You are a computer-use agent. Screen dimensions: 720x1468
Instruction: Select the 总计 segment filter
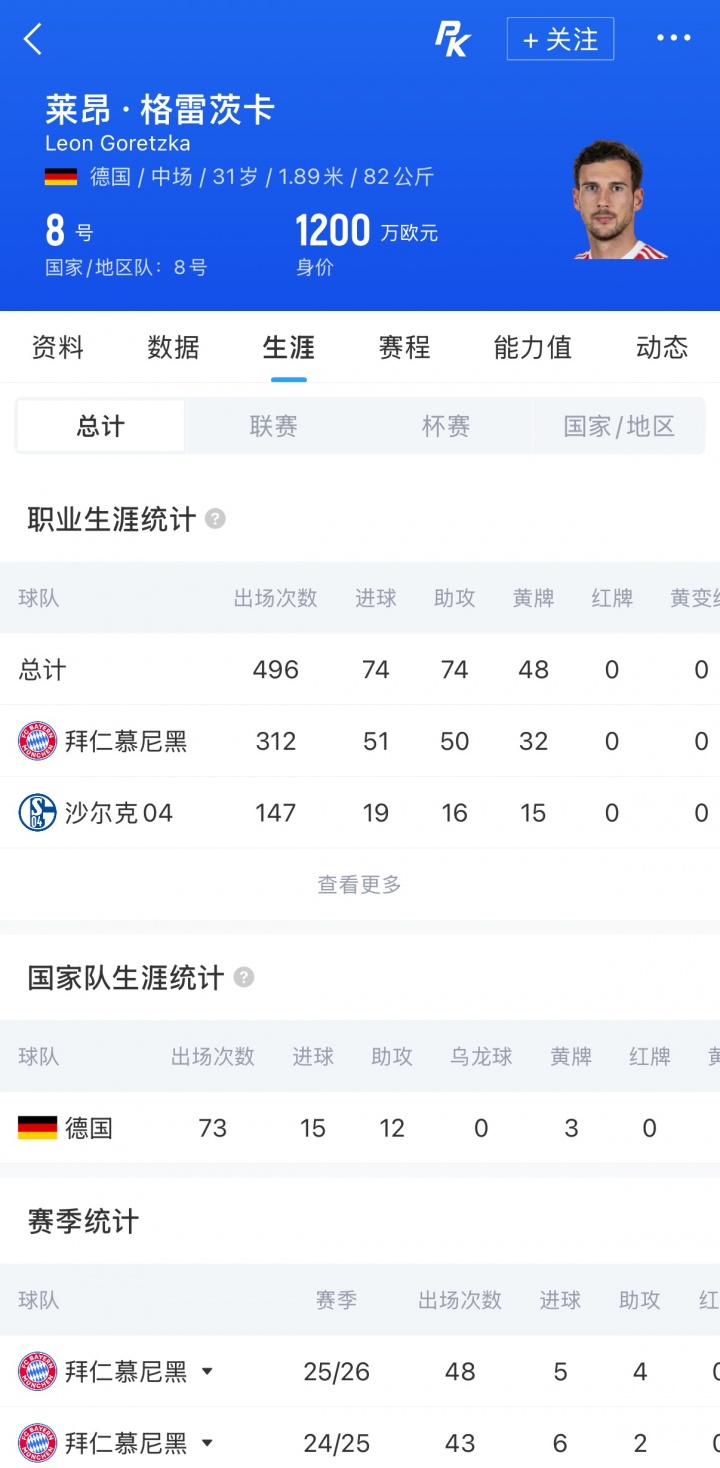[x=101, y=427]
